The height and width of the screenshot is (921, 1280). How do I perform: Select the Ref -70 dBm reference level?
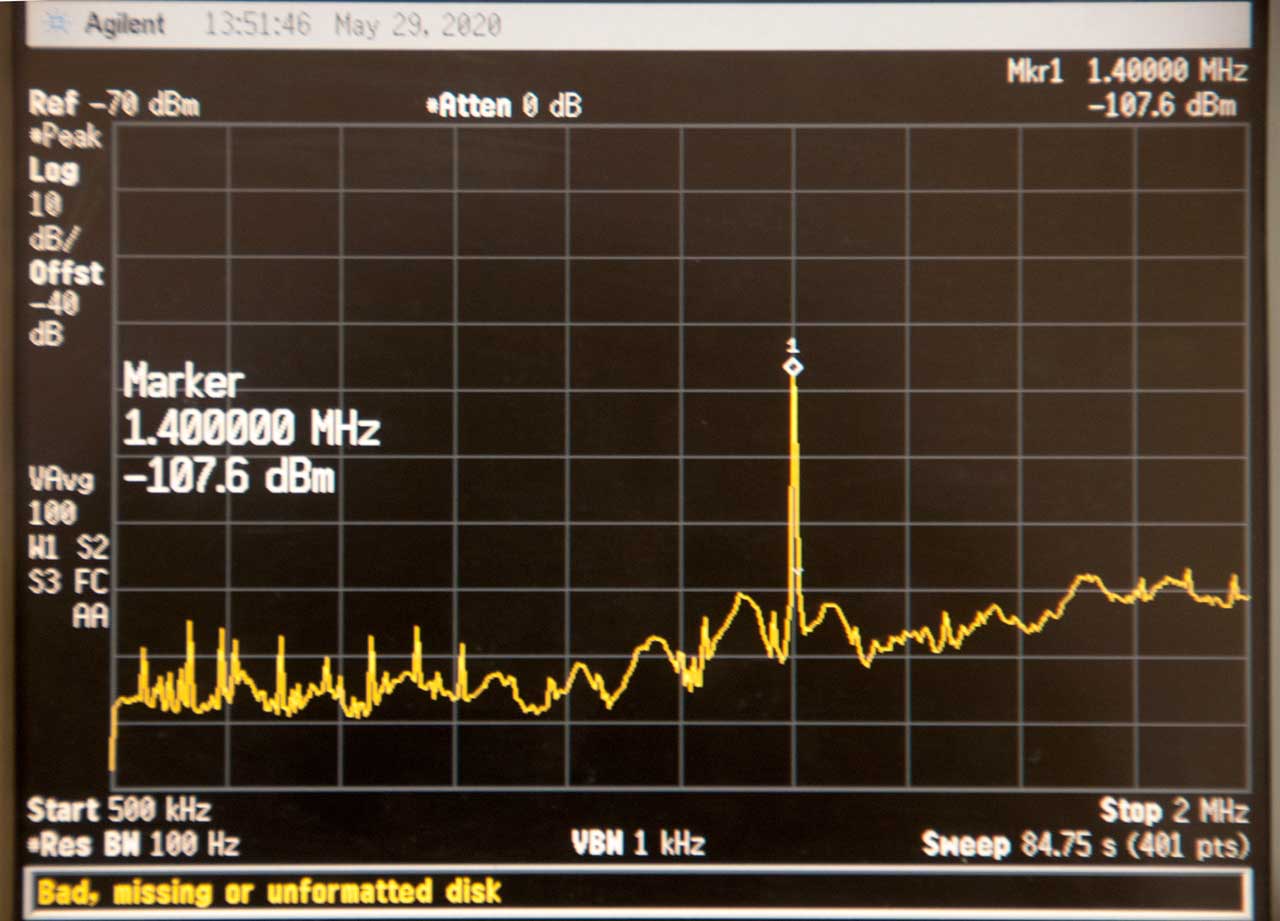[x=113, y=103]
